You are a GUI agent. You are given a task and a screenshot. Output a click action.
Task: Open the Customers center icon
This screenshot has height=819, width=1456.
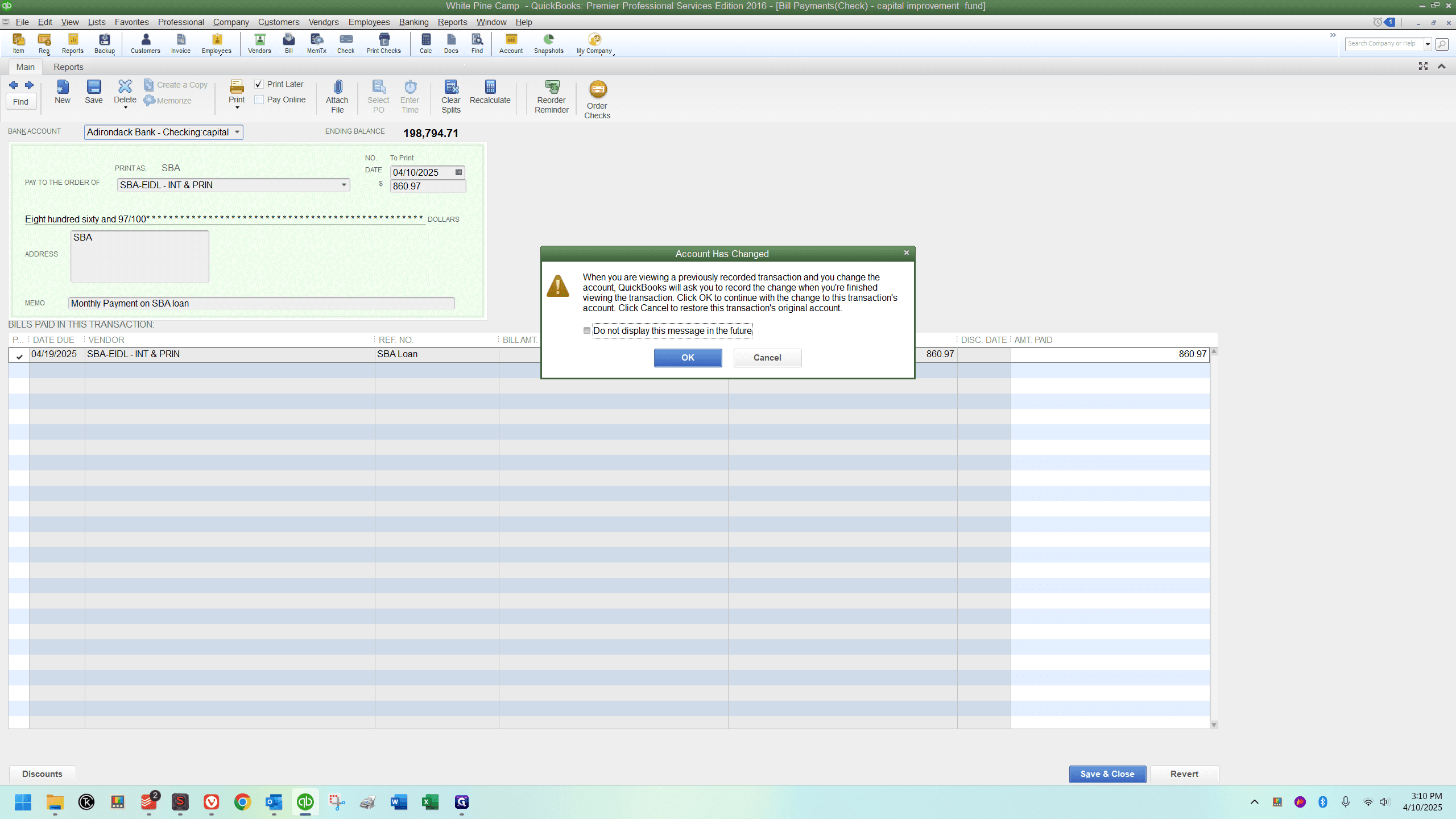click(x=146, y=43)
